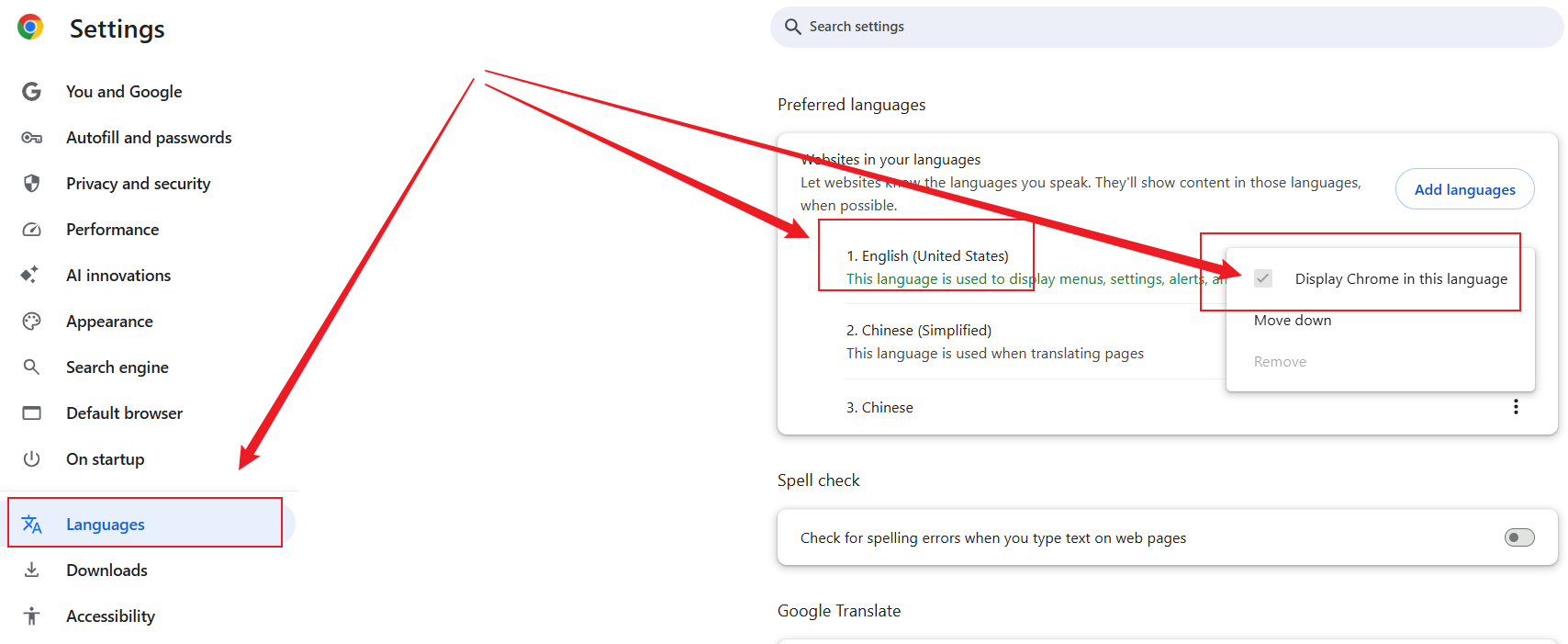1568x644 pixels.
Task: Click the Autofill and passwords key icon
Action: pos(31,138)
